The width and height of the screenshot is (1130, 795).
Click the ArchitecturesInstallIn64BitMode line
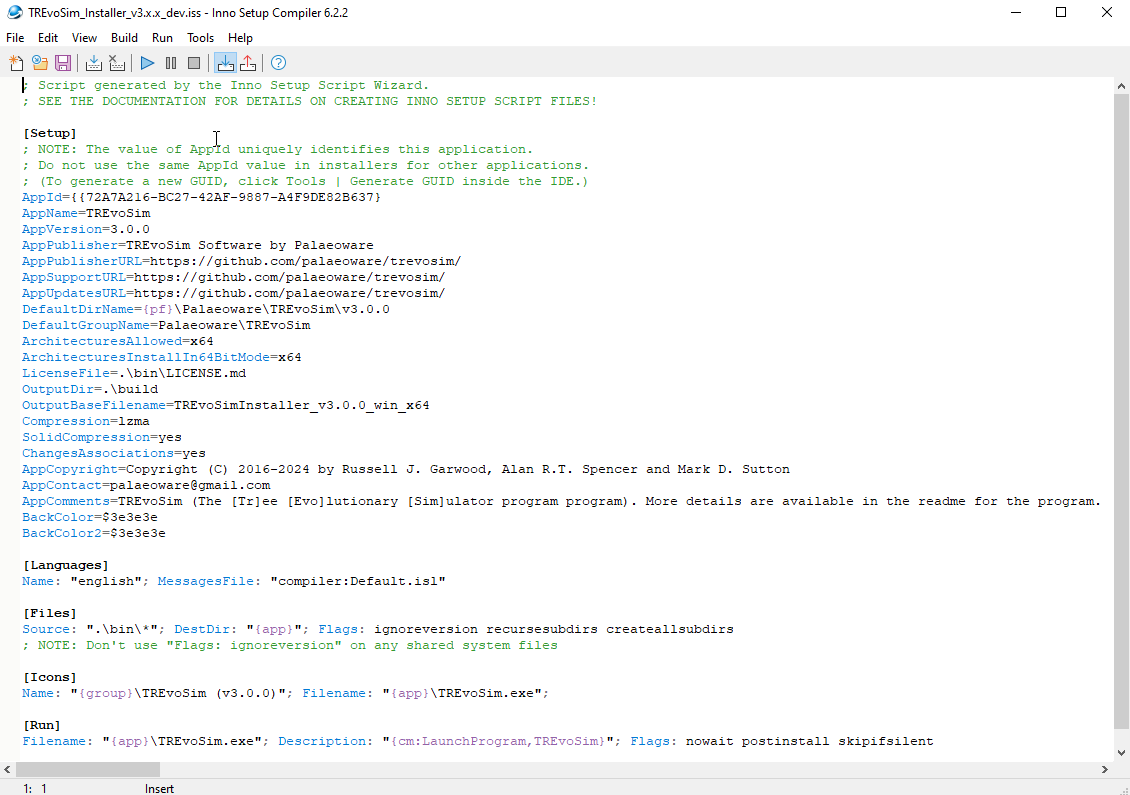(161, 357)
